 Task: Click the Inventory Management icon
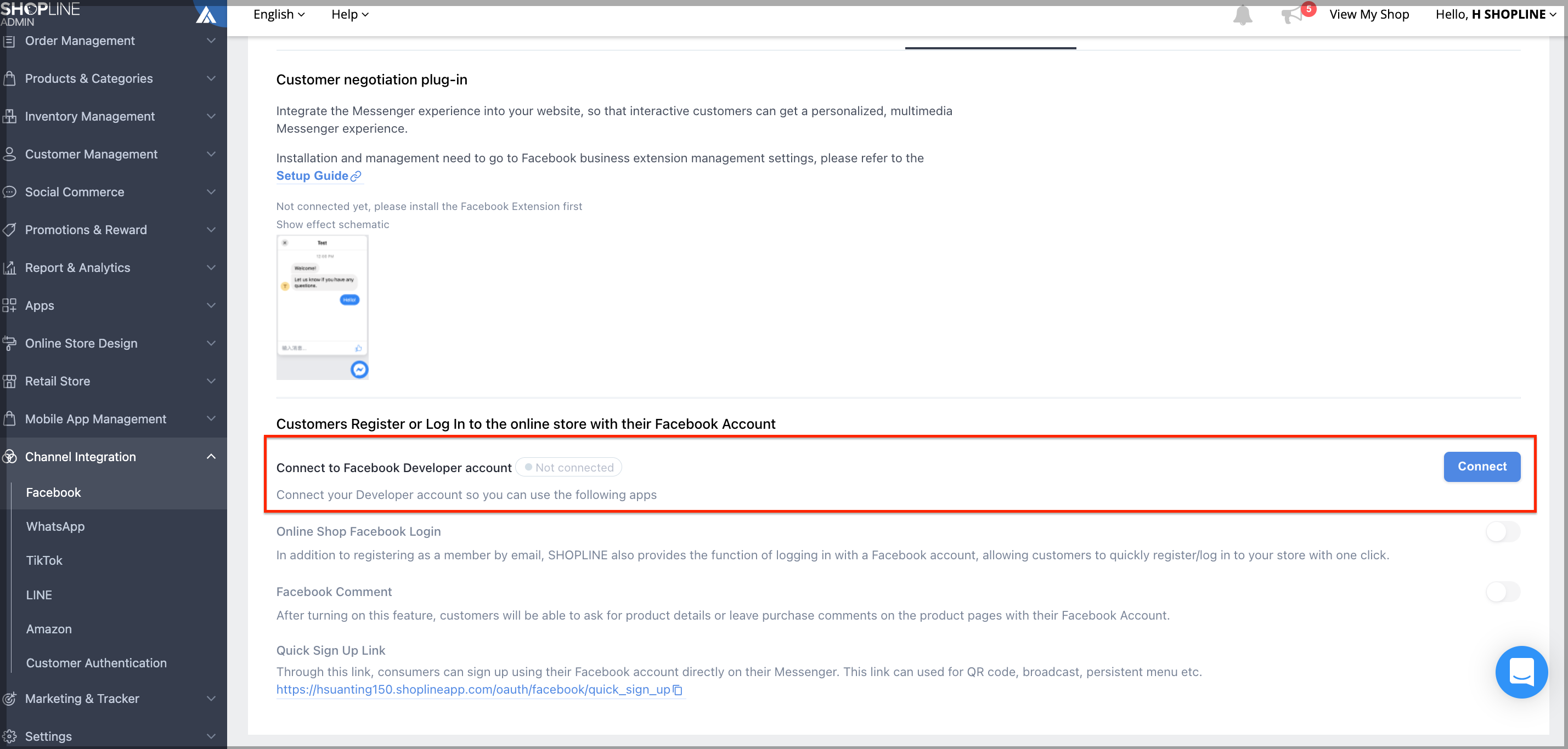[9, 116]
